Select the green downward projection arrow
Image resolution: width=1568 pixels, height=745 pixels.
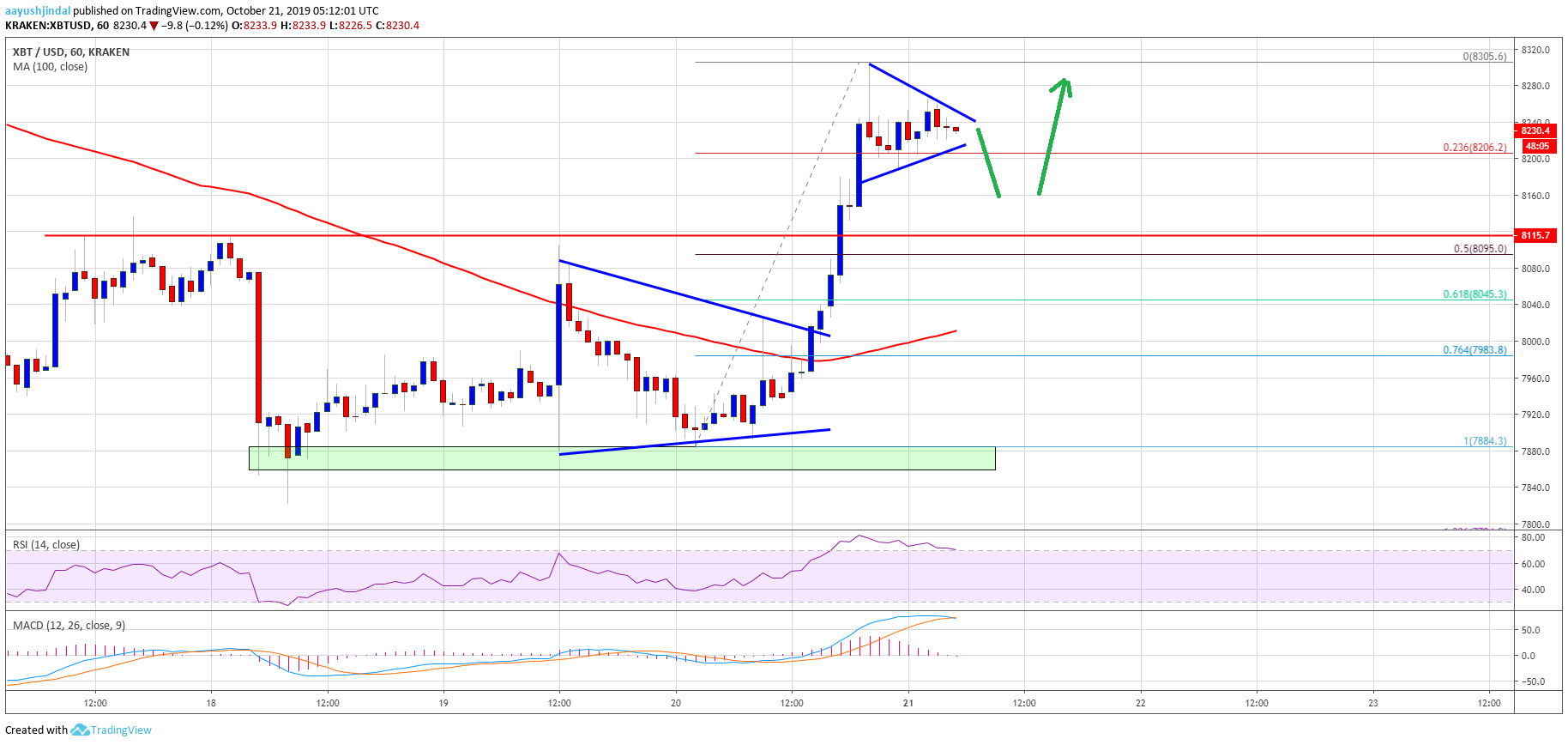[988, 162]
